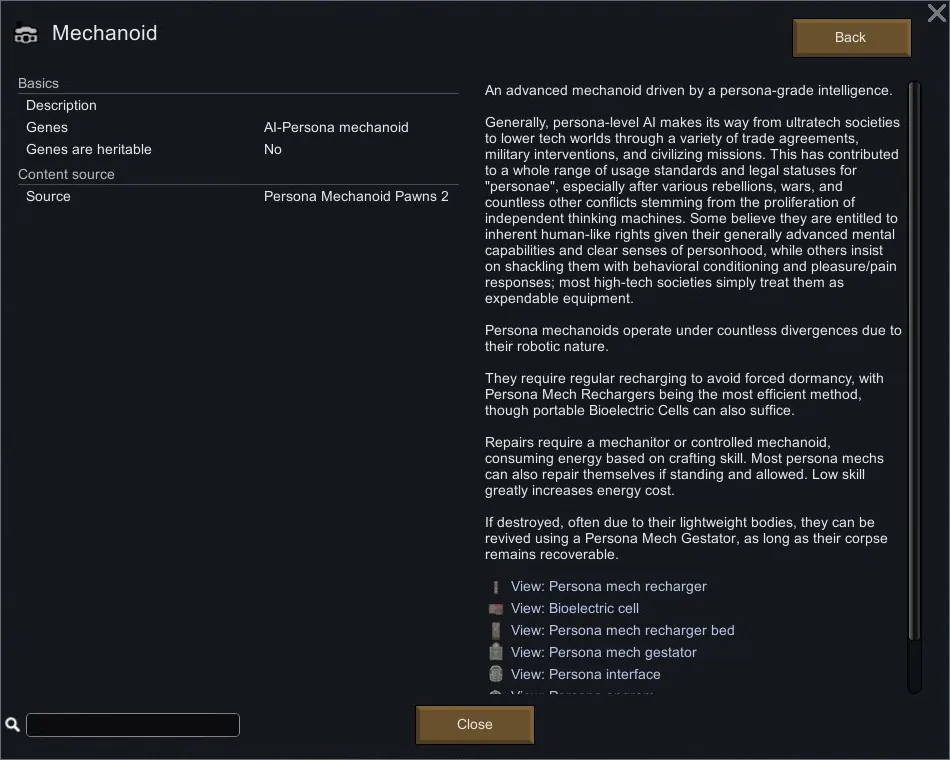Click the Persona mech recharger bed icon

495,631
